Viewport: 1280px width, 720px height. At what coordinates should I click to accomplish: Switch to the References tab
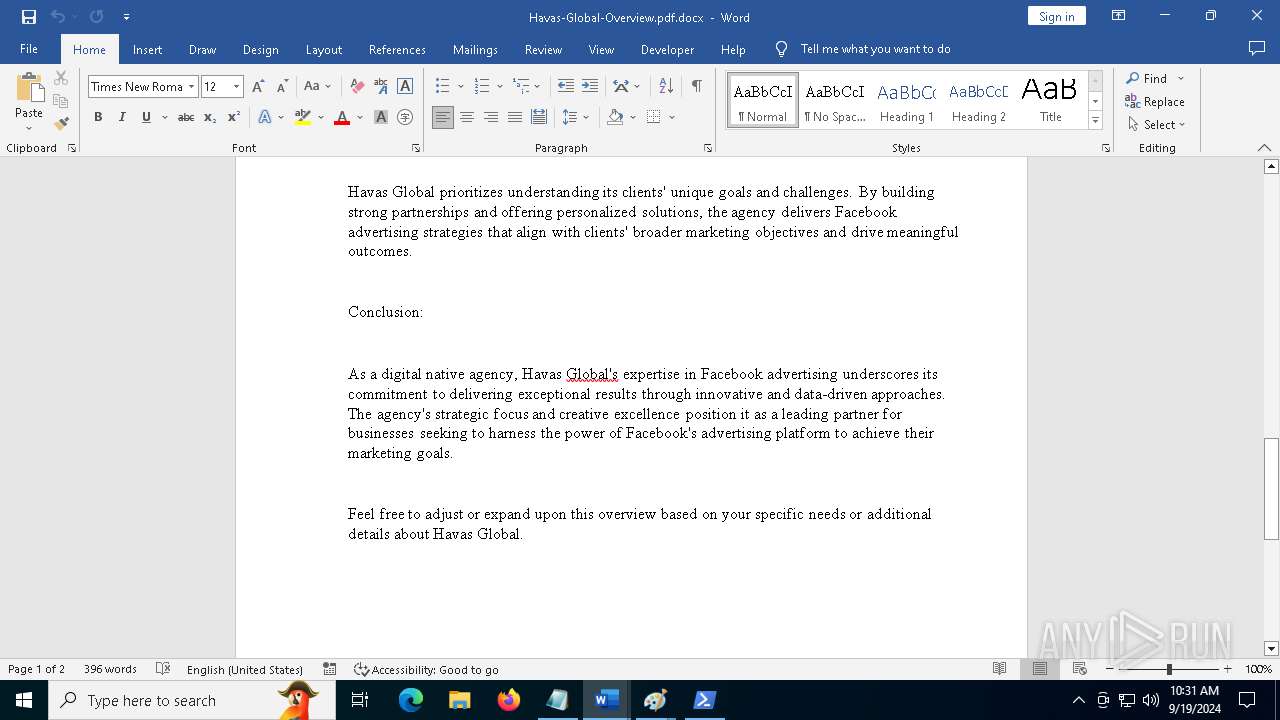[x=397, y=49]
